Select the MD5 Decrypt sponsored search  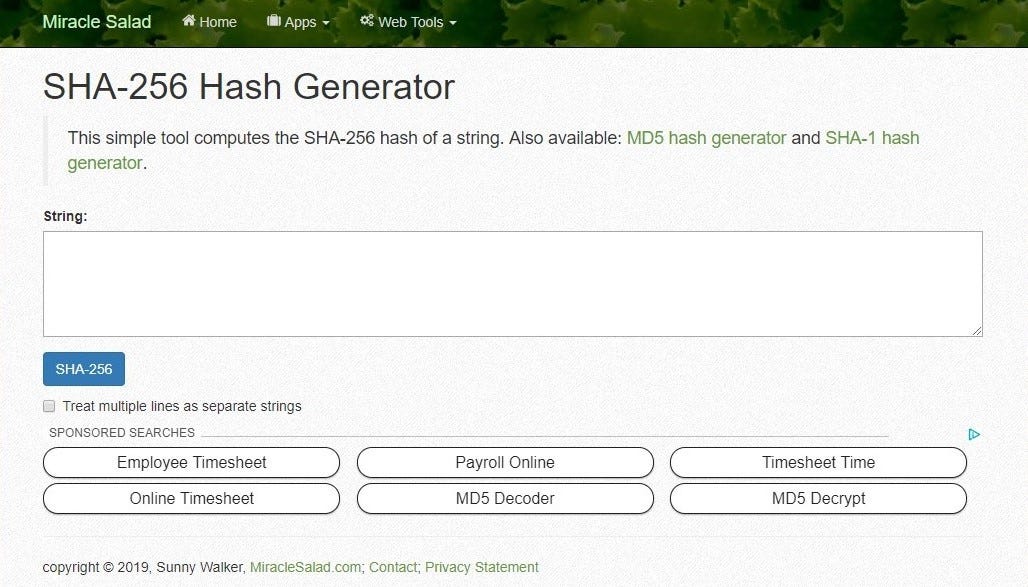(818, 498)
